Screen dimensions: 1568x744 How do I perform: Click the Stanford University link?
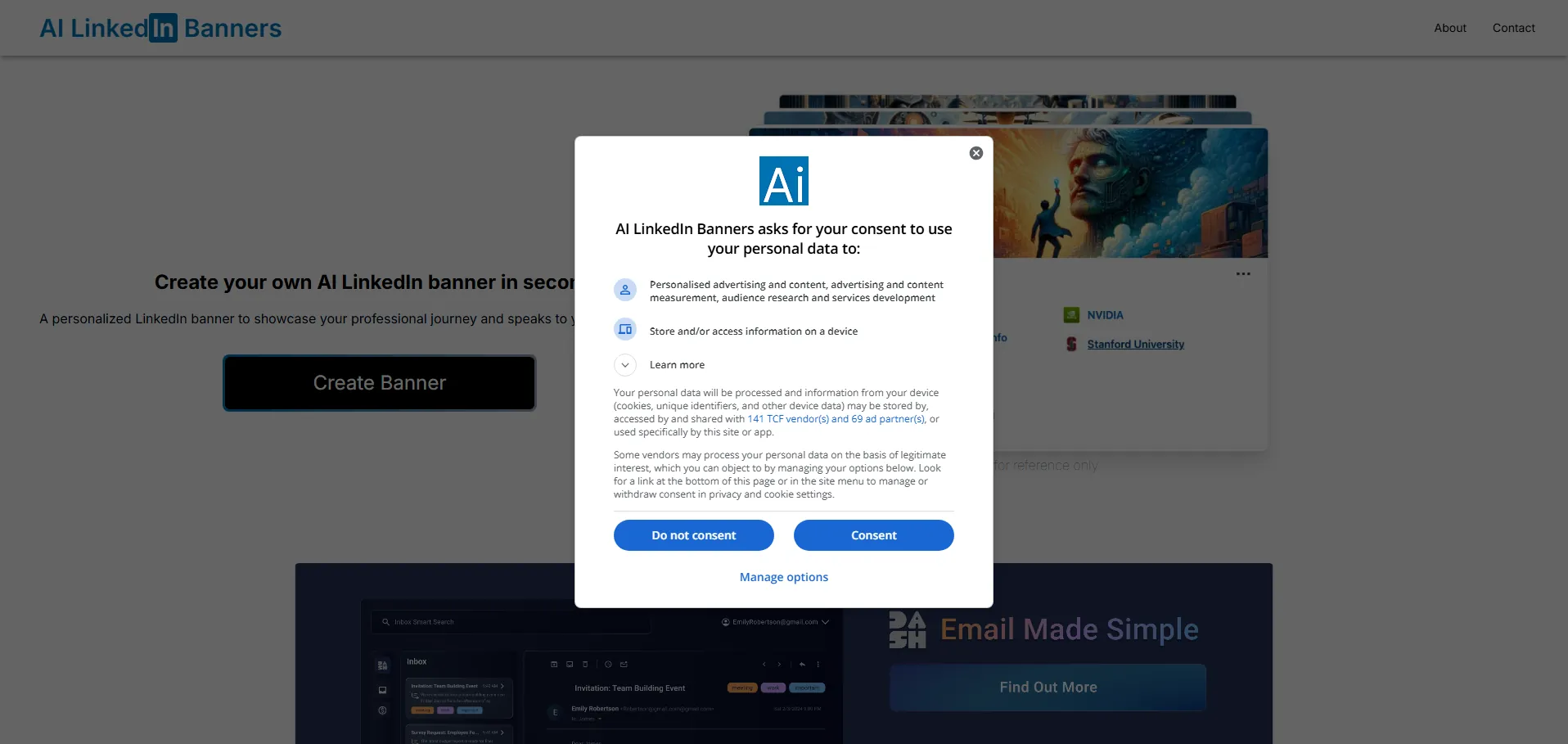point(1135,345)
